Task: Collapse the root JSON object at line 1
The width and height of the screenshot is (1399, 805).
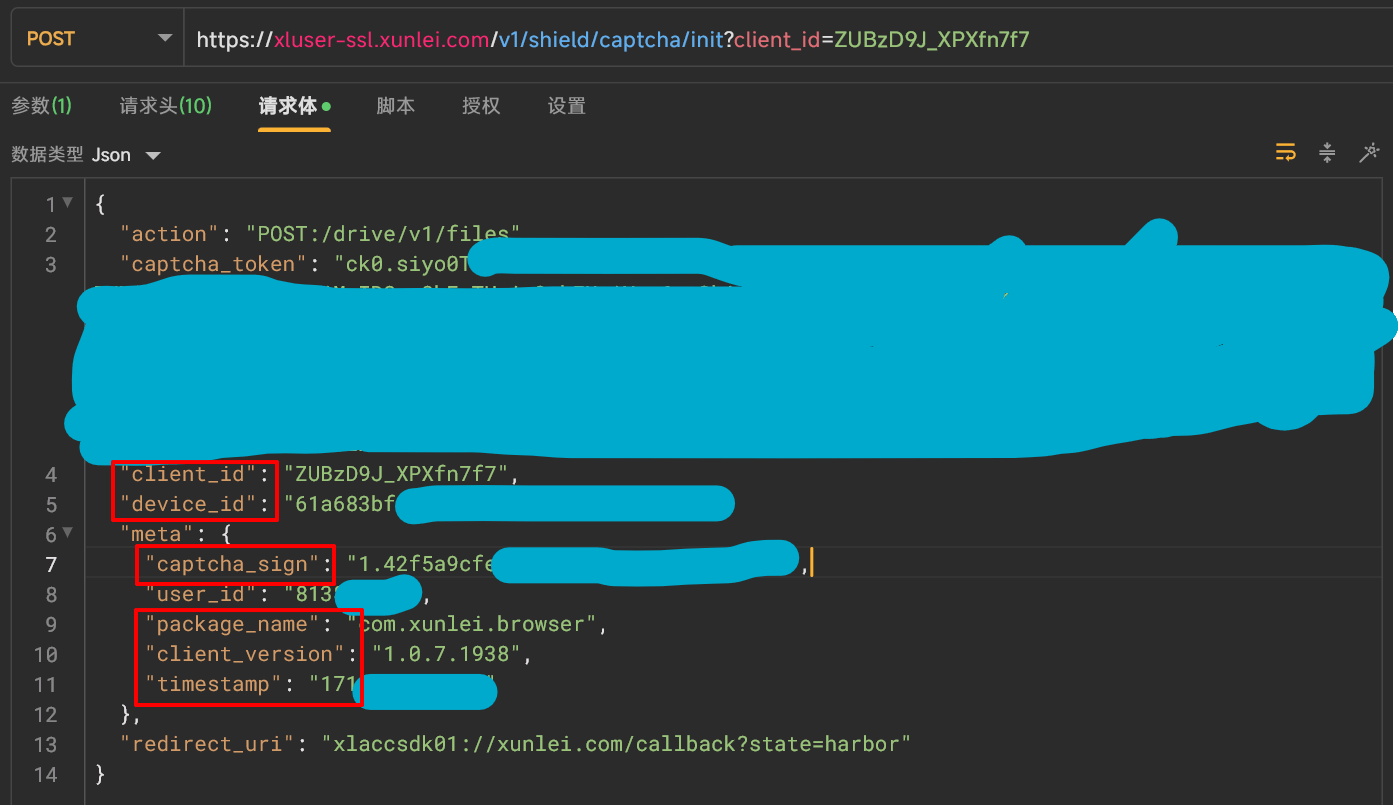Action: tap(68, 203)
